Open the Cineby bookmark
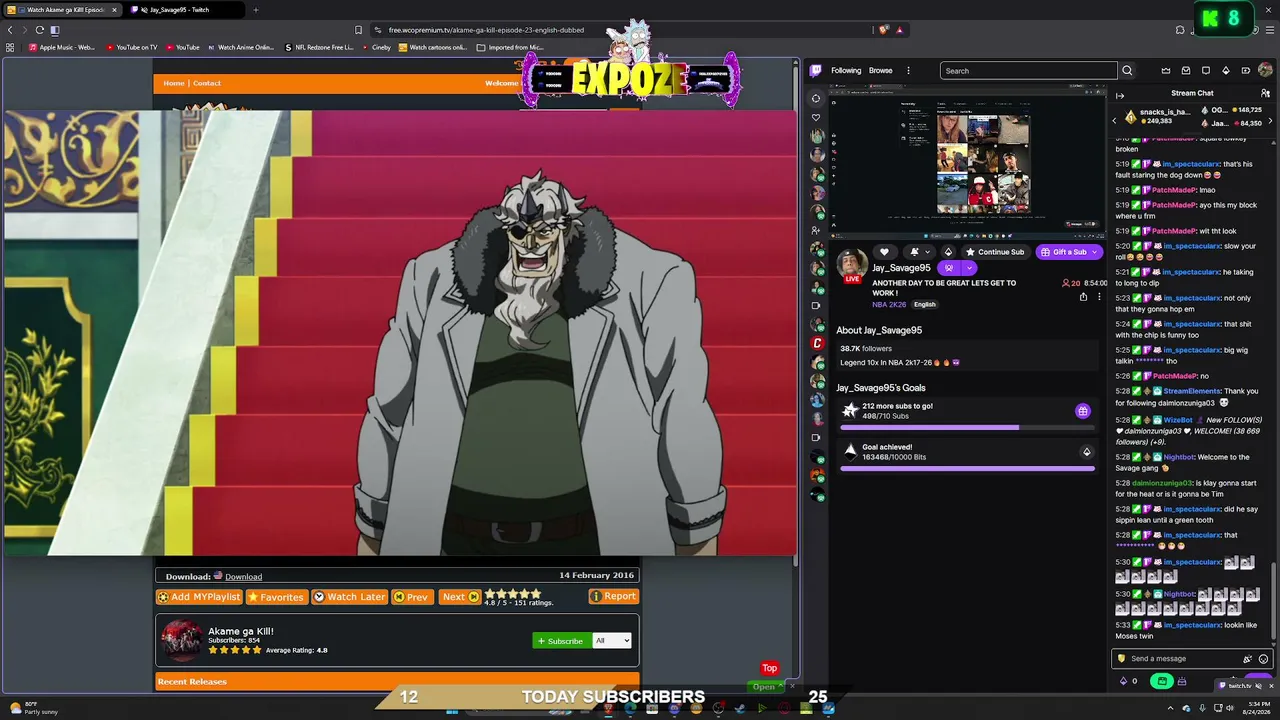This screenshot has width=1280, height=720. tap(375, 47)
